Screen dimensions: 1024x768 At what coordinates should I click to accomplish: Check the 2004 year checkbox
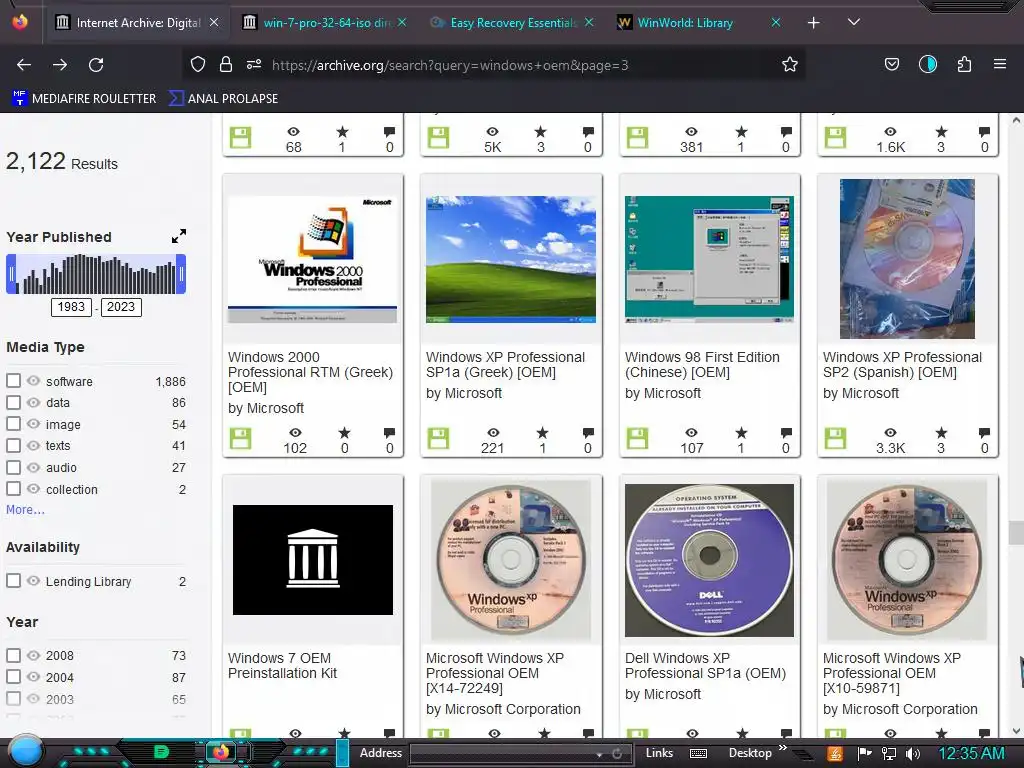14,677
